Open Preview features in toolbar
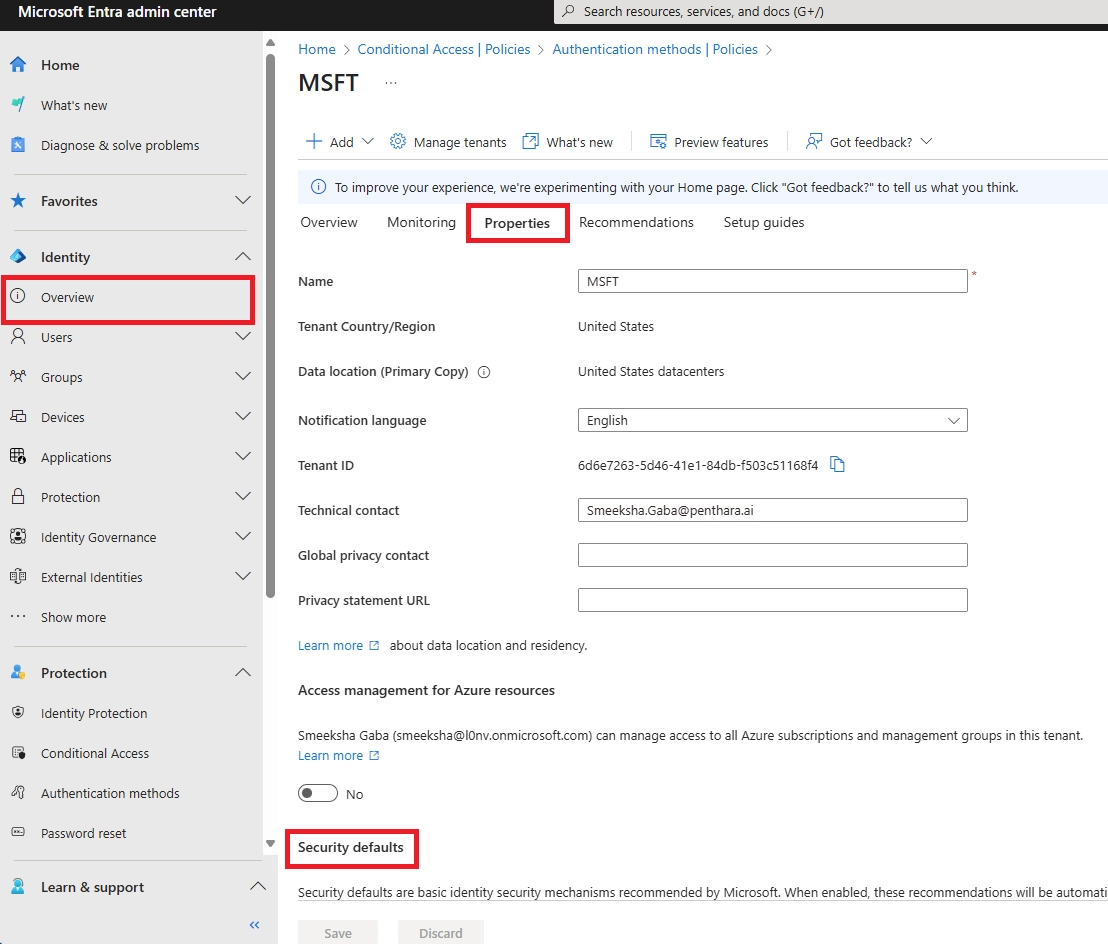This screenshot has height=944, width=1108. [x=709, y=142]
